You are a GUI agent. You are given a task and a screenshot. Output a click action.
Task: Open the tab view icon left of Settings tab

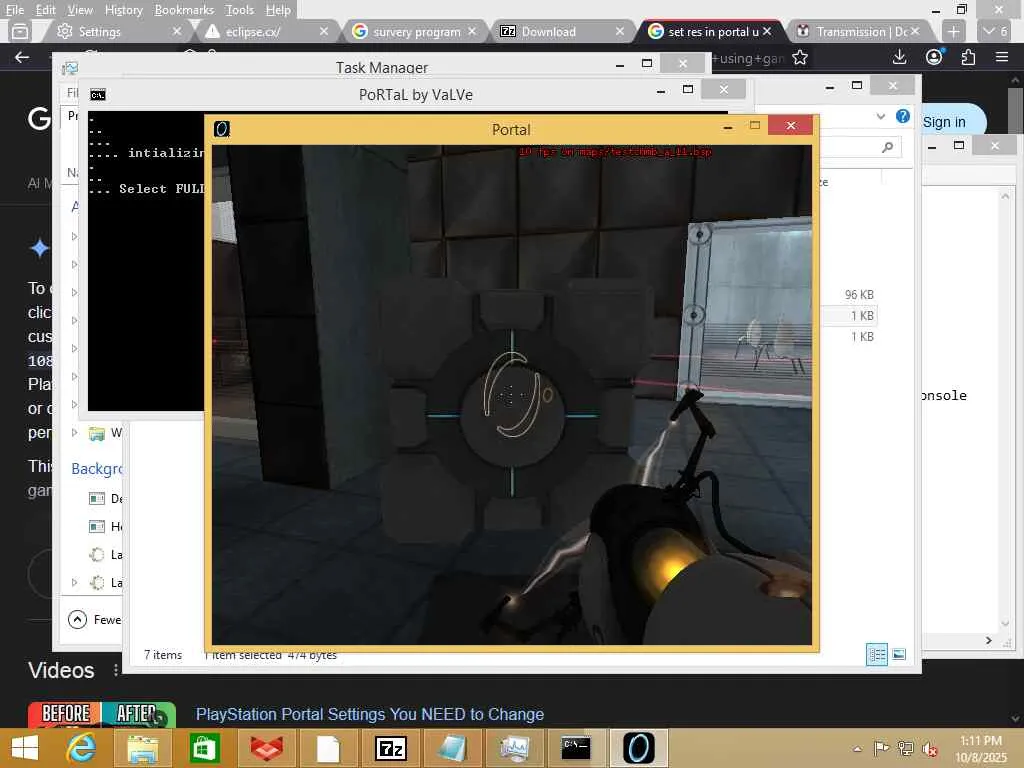coord(20,31)
